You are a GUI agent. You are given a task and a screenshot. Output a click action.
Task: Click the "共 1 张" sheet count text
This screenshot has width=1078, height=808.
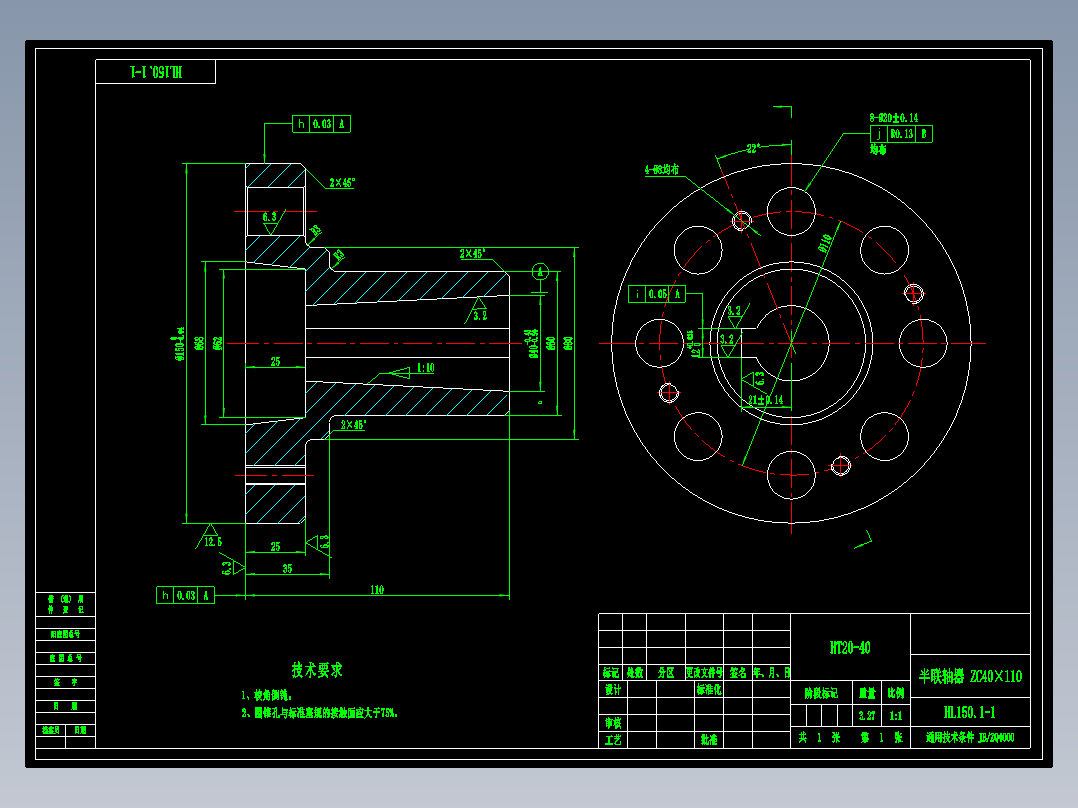820,738
